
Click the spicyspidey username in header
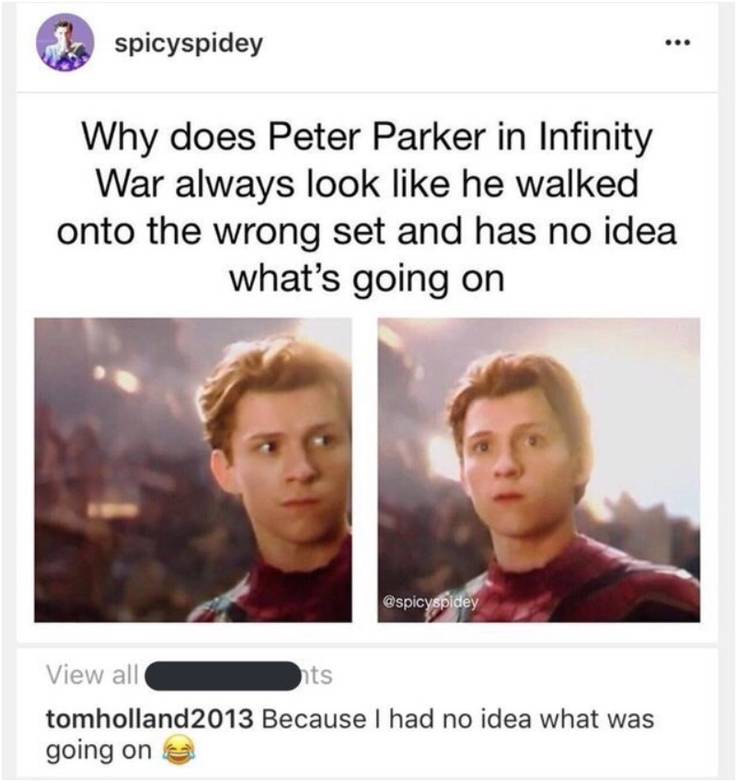point(190,45)
